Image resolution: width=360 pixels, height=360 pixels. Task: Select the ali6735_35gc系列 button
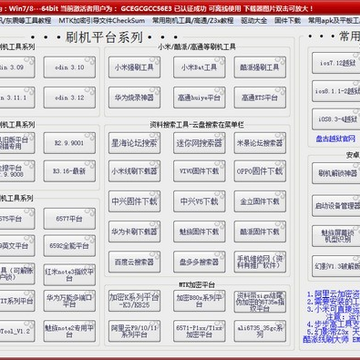click(260, 331)
